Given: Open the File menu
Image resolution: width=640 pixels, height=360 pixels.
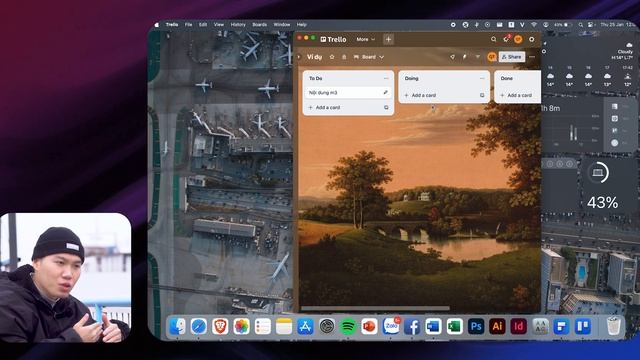Looking at the screenshot, I should [x=188, y=24].
